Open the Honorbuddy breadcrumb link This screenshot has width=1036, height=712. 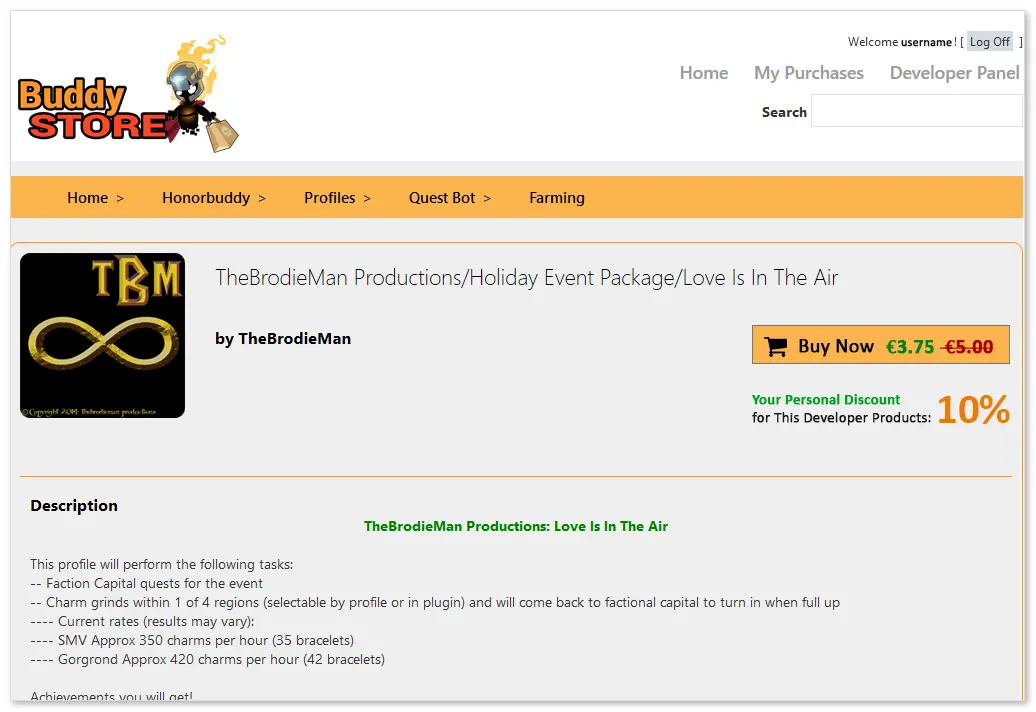[x=206, y=197]
